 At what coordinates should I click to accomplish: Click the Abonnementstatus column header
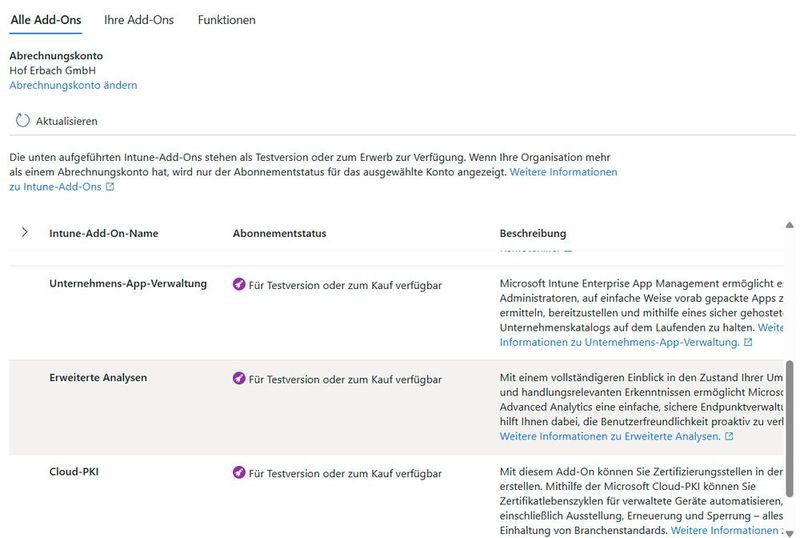coord(279,233)
